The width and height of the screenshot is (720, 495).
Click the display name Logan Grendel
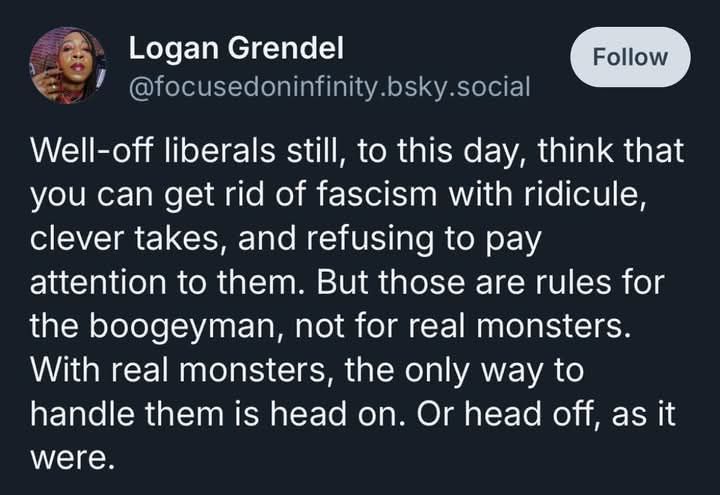pyautogui.click(x=236, y=48)
